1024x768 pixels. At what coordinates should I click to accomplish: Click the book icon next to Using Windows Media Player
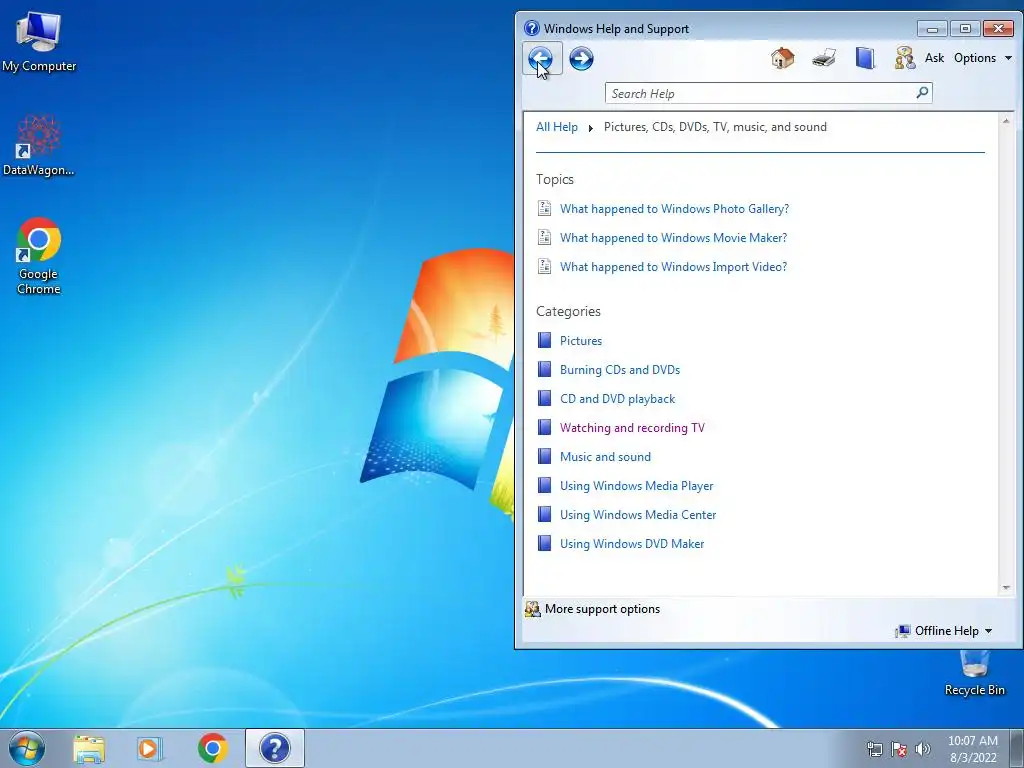[544, 485]
